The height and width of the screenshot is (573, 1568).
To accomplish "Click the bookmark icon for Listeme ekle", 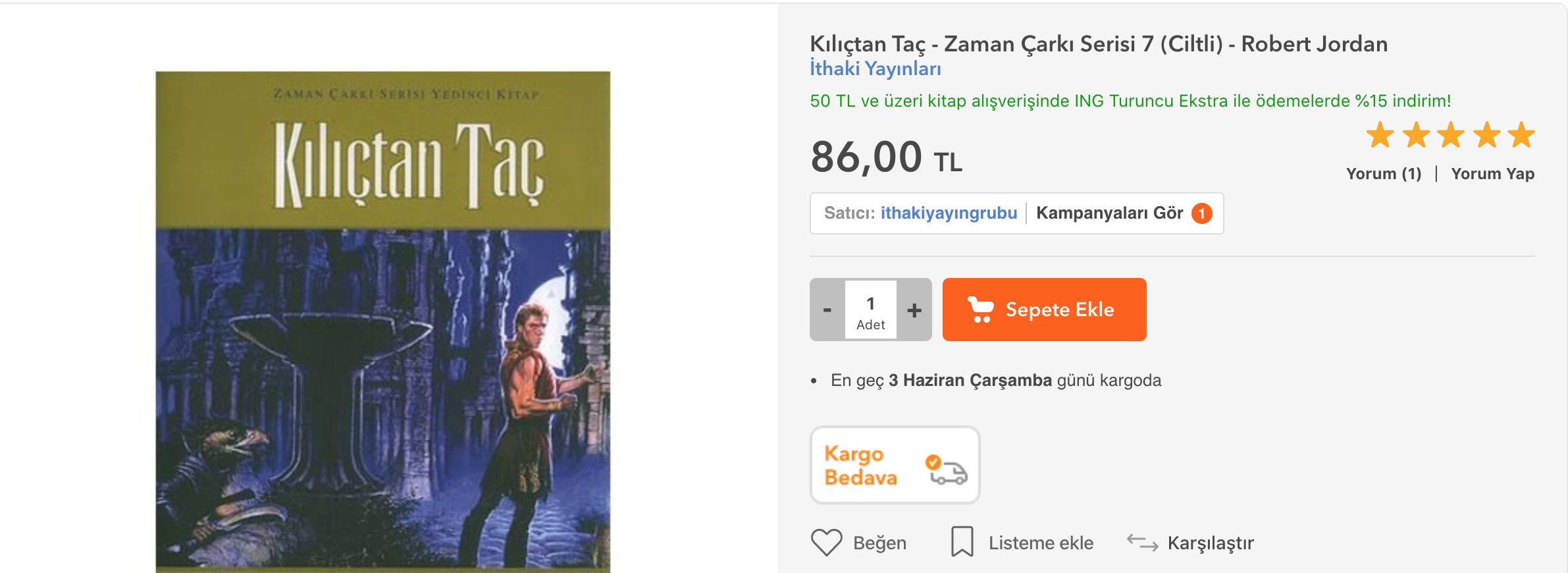I will [962, 541].
